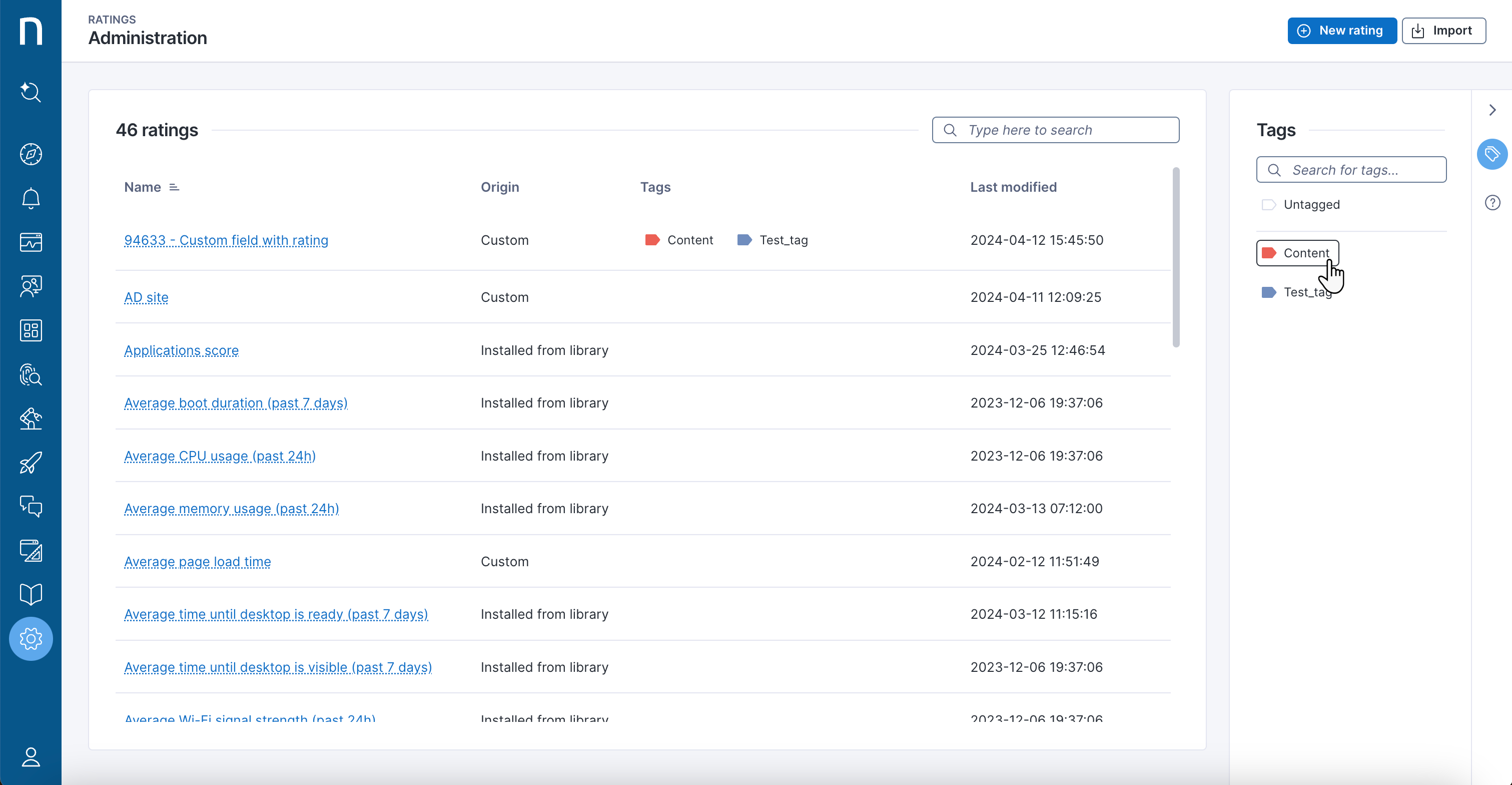The image size is (1512, 785).
Task: Open the book library icon in sidebar
Action: [31, 594]
